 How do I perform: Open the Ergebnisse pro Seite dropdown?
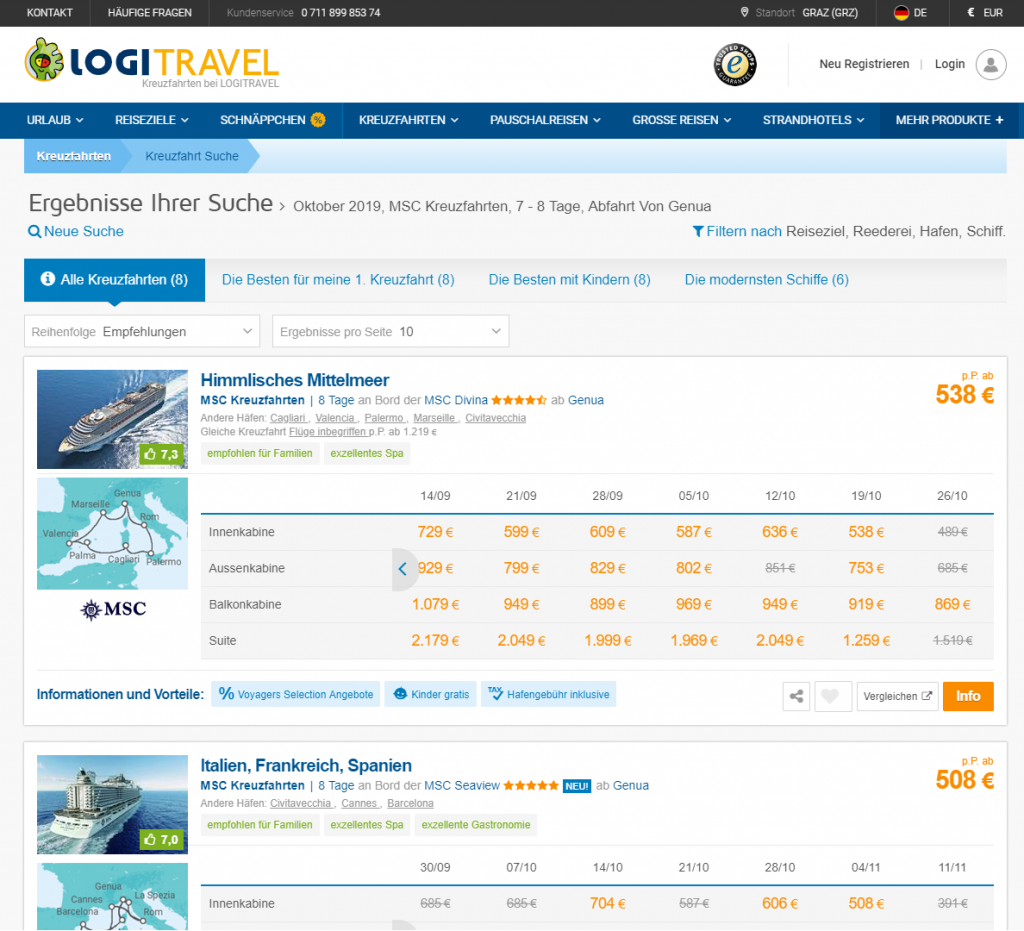coord(391,332)
